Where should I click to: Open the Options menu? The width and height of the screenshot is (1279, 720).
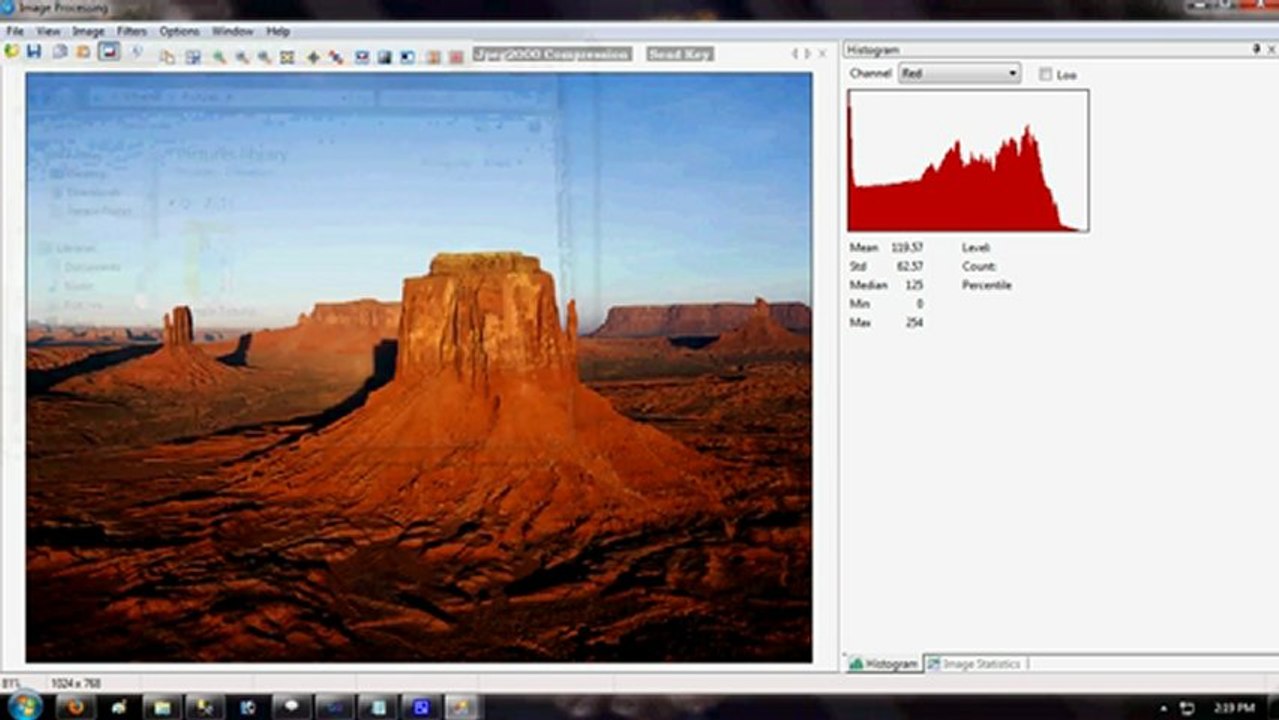tap(179, 31)
